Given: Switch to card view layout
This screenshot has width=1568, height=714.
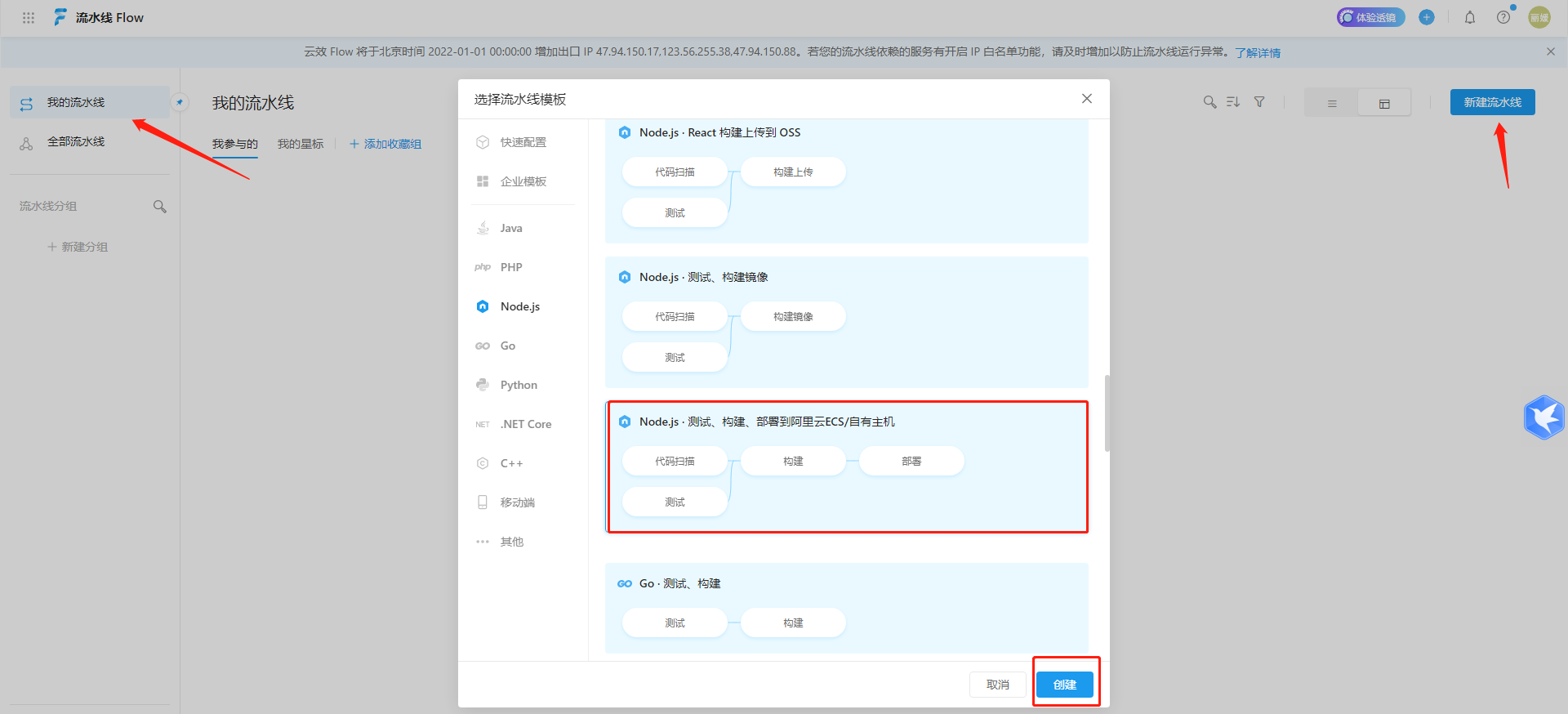Looking at the screenshot, I should click(1384, 103).
